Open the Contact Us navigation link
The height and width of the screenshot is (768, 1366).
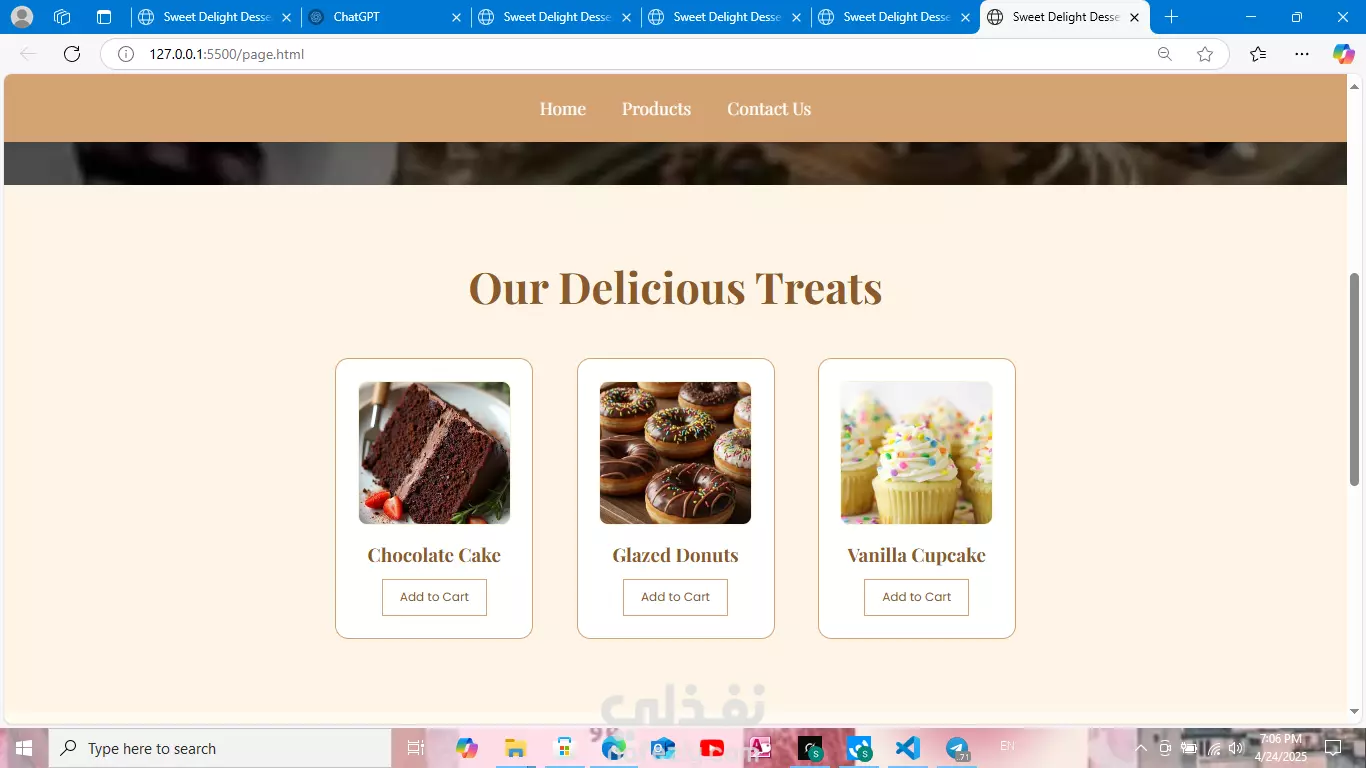pos(769,109)
